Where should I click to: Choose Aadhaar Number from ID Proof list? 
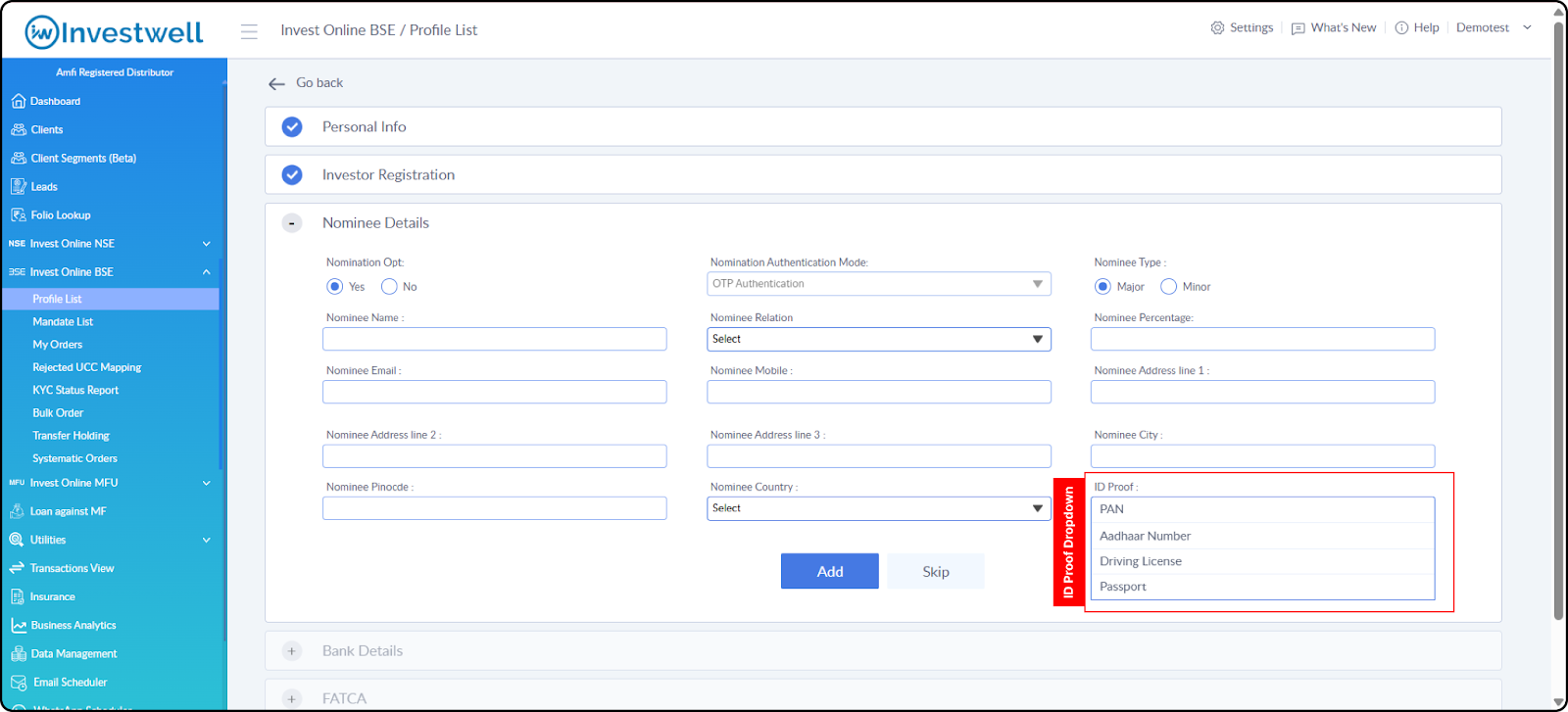pos(1262,536)
